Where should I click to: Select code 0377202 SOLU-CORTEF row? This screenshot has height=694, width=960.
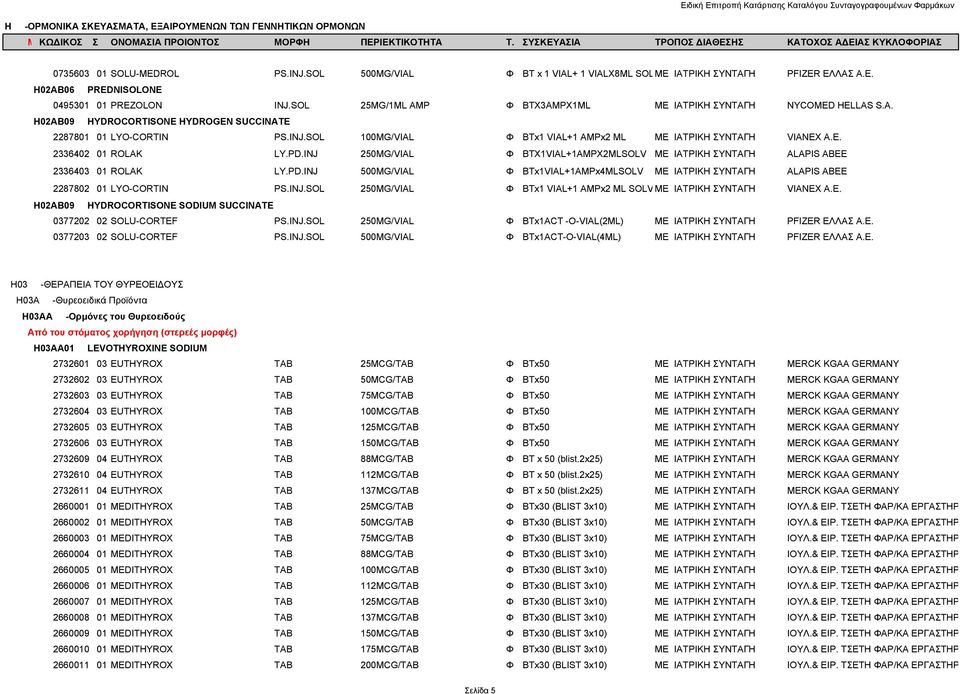click(463, 221)
